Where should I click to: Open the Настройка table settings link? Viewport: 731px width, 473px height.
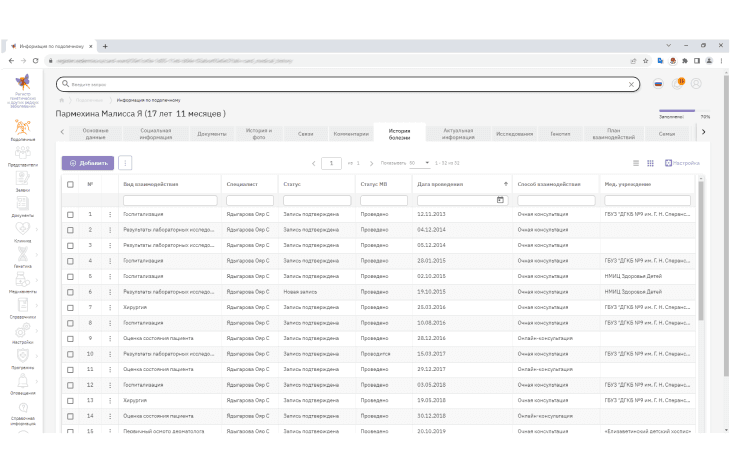(682, 163)
